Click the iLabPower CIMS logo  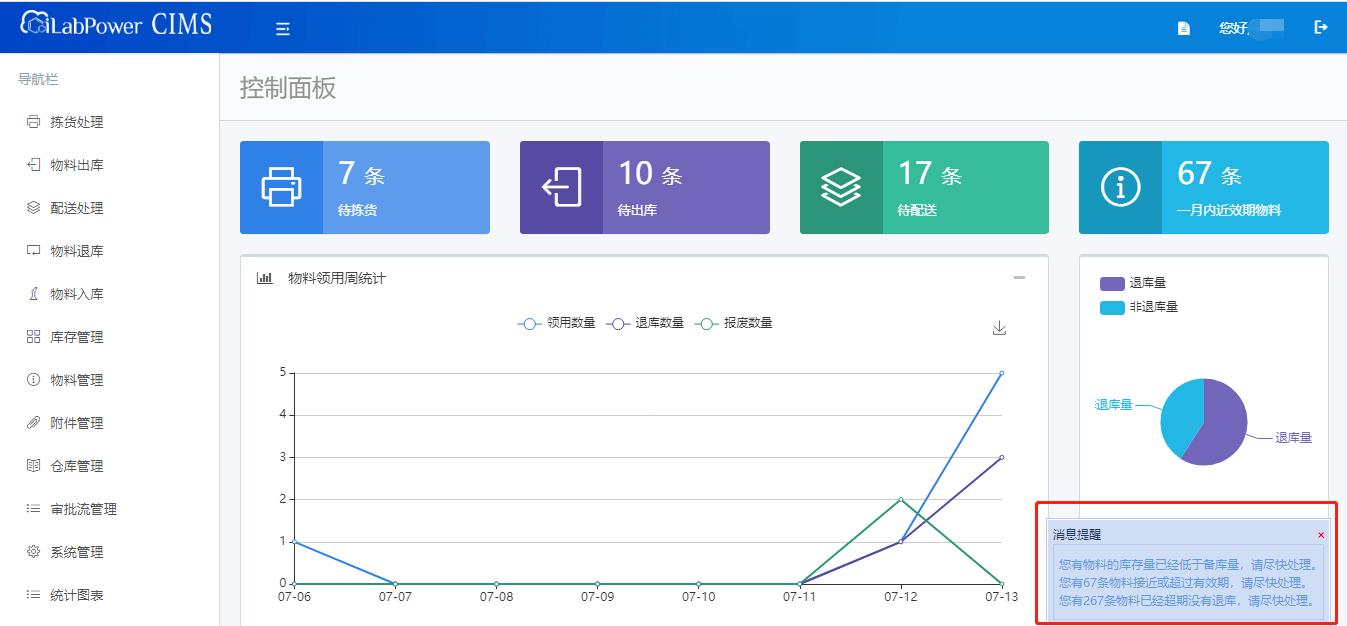coord(116,24)
